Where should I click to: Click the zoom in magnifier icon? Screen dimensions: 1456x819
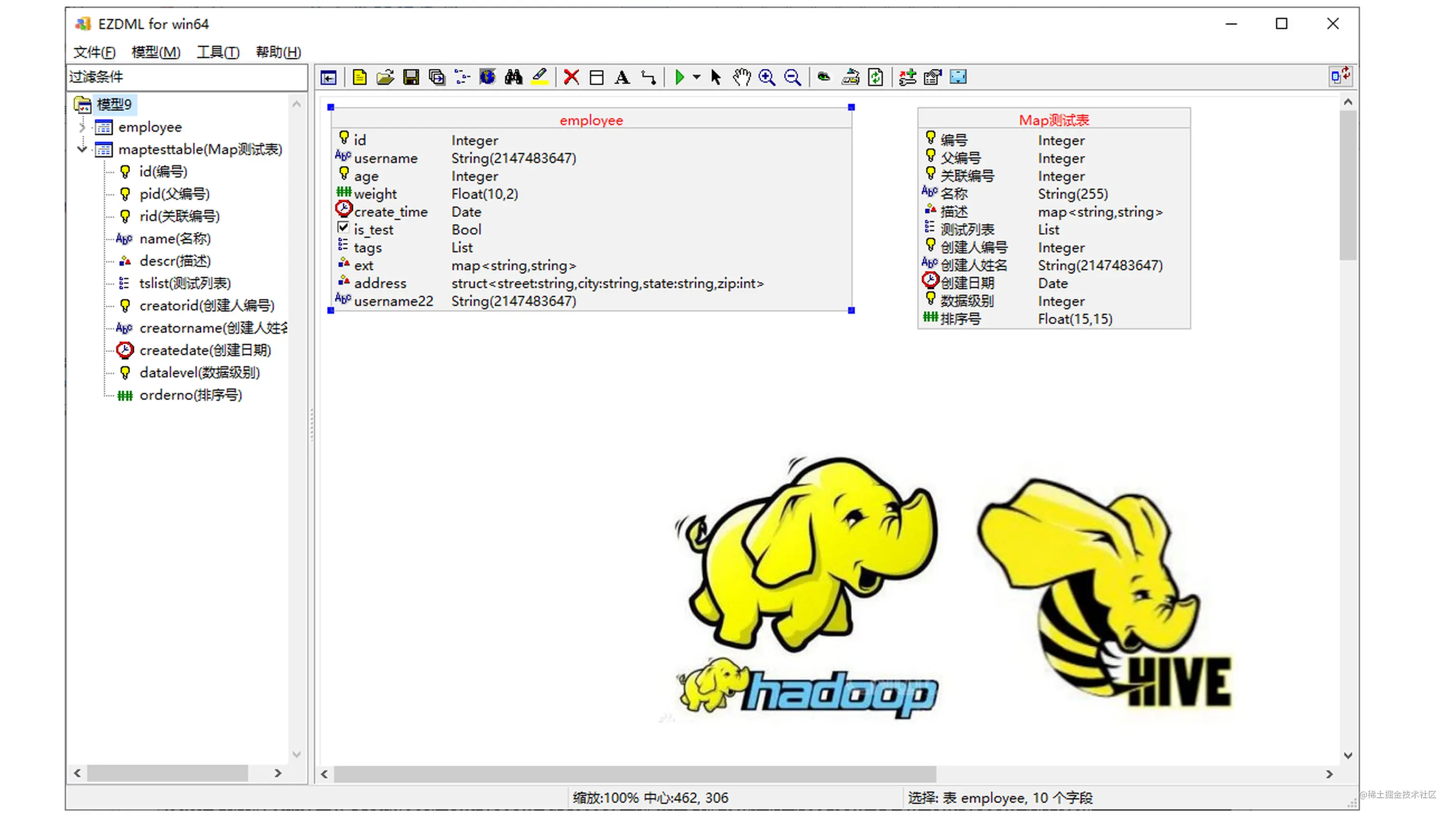tap(767, 77)
